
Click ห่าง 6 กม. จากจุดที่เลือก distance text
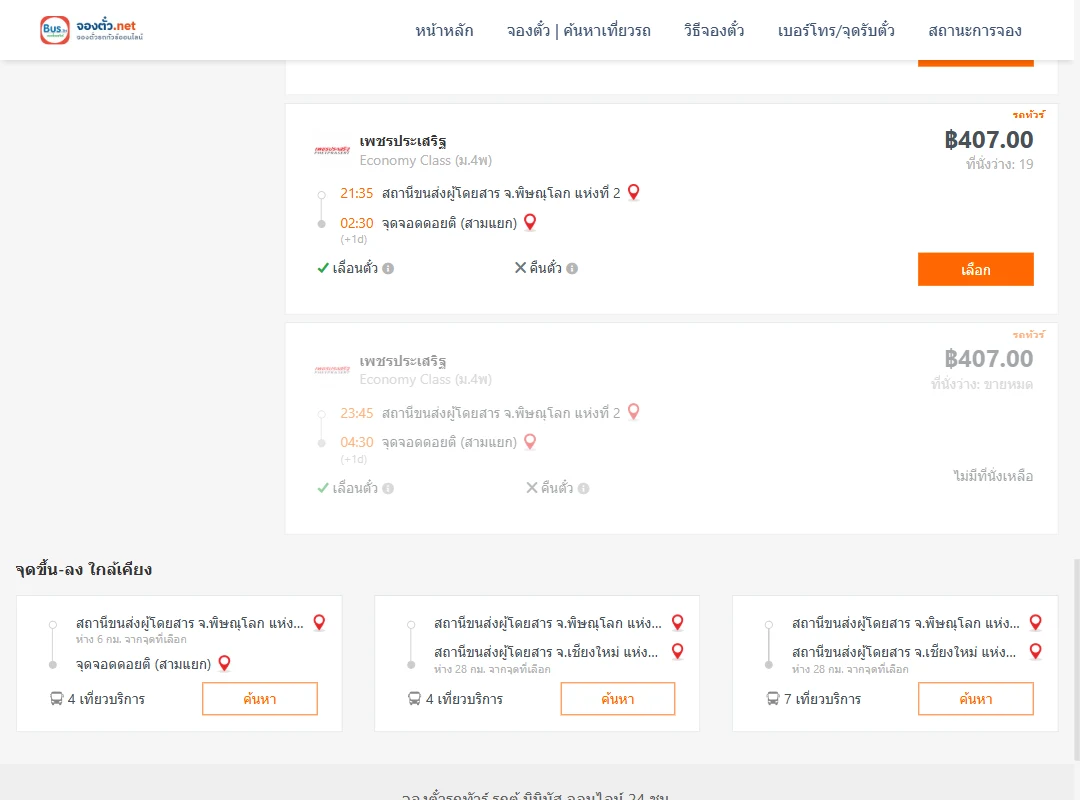[x=131, y=639]
